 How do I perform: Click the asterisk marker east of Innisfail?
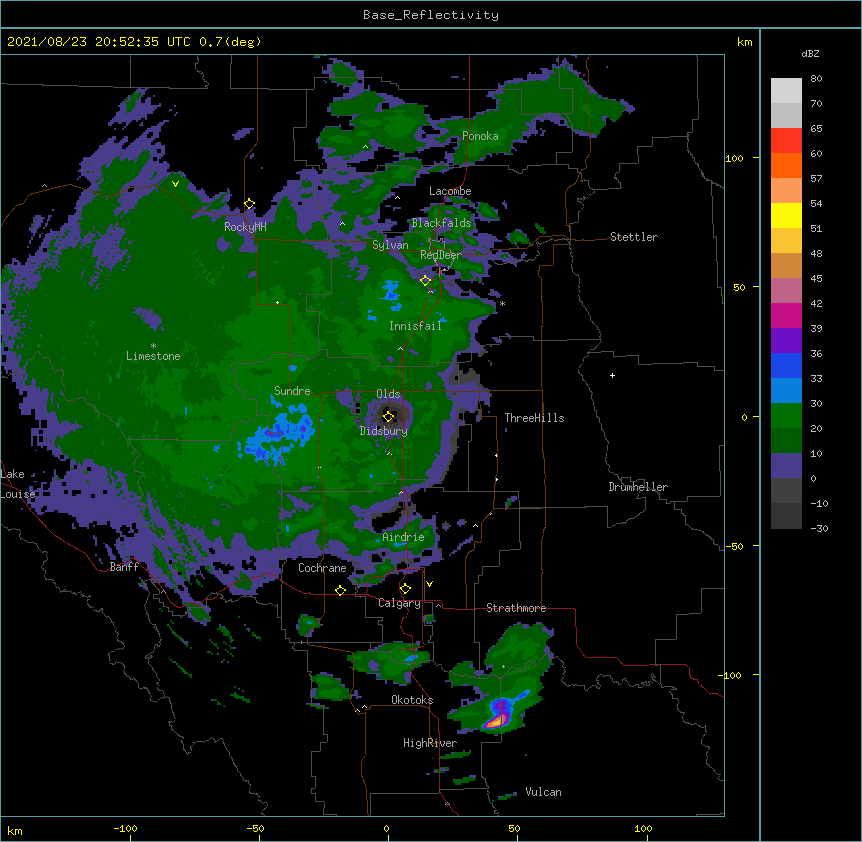[502, 304]
